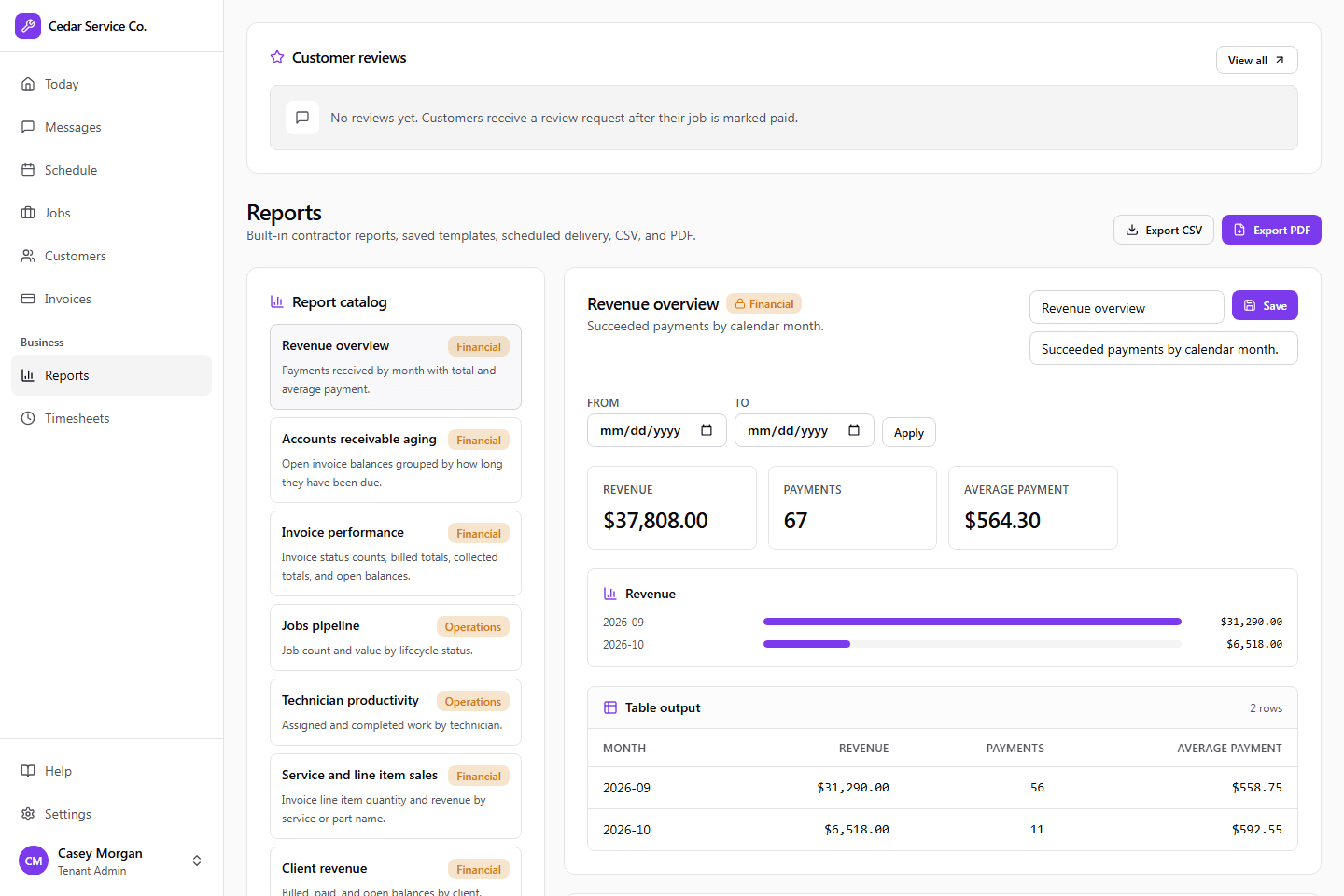
Task: Edit the report name field
Action: pyautogui.click(x=1127, y=307)
